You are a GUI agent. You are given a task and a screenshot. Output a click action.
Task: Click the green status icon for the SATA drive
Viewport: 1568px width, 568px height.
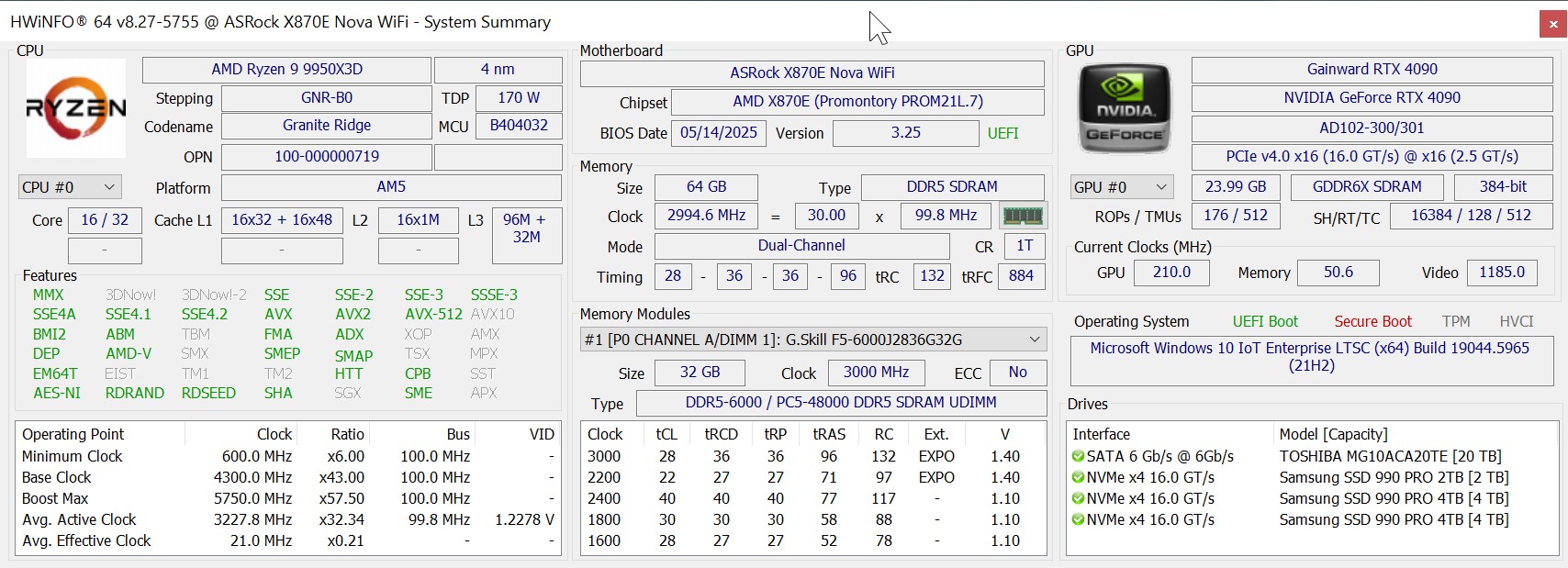click(x=1078, y=456)
